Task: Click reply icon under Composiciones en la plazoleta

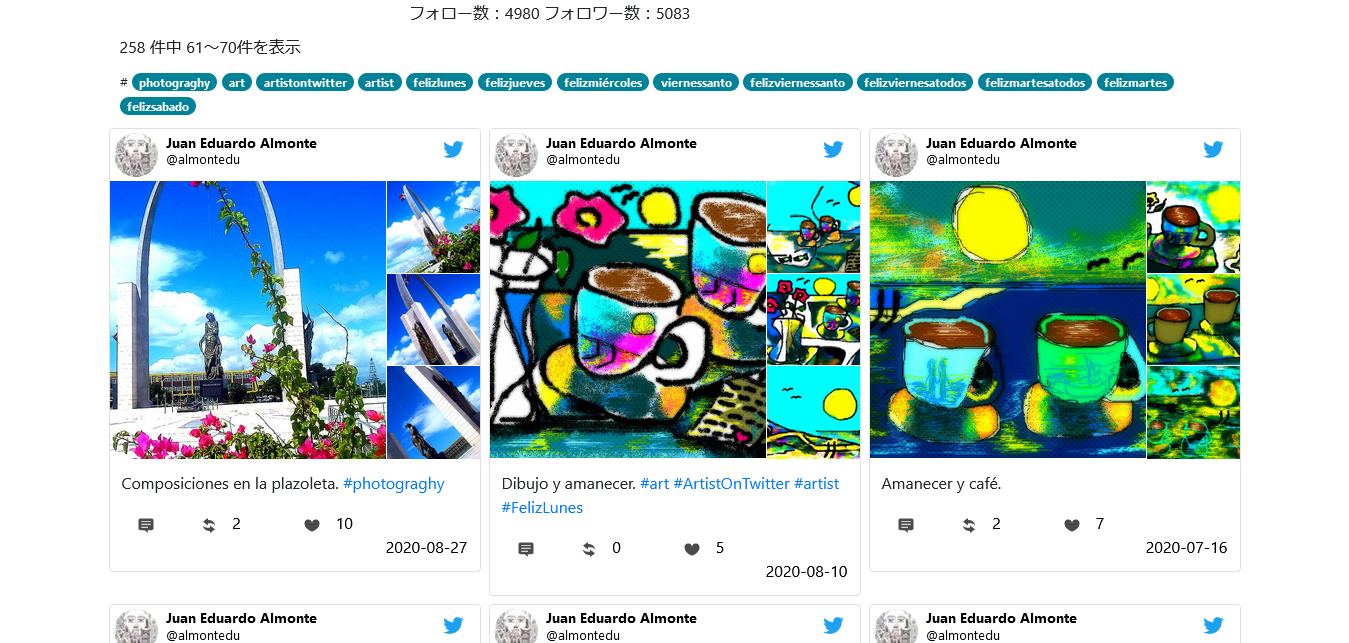Action: 146,525
